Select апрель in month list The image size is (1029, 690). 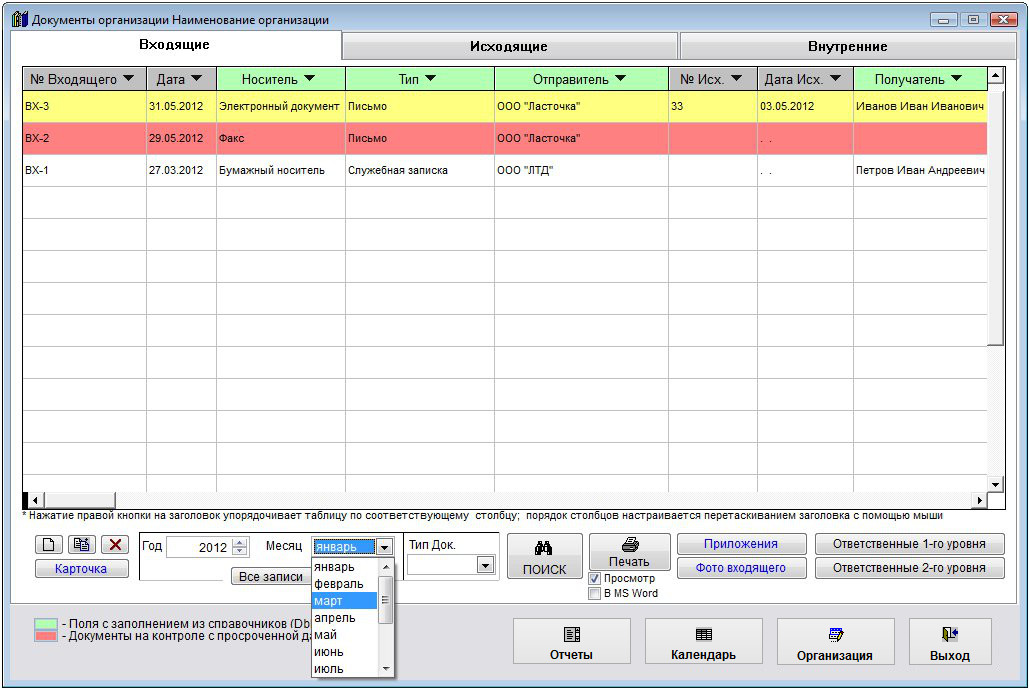(345, 618)
